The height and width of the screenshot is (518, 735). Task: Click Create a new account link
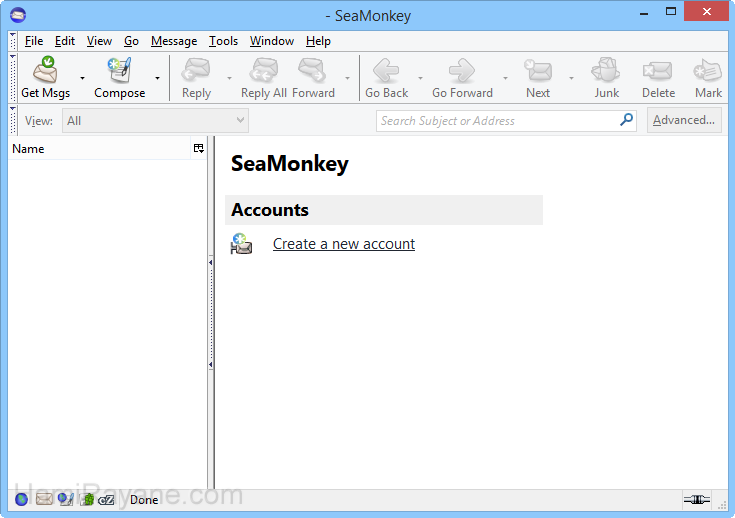click(x=344, y=244)
